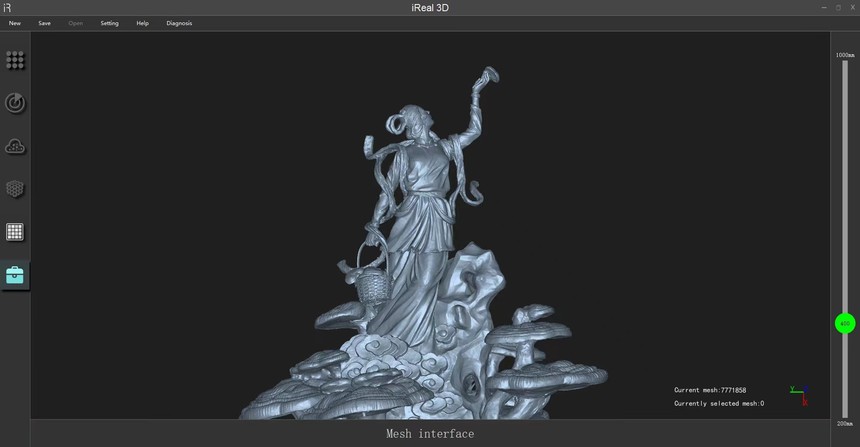Screen dimensions: 860x447
Task: Select the hexagonal mesh icon in sidebar
Action: coord(15,189)
